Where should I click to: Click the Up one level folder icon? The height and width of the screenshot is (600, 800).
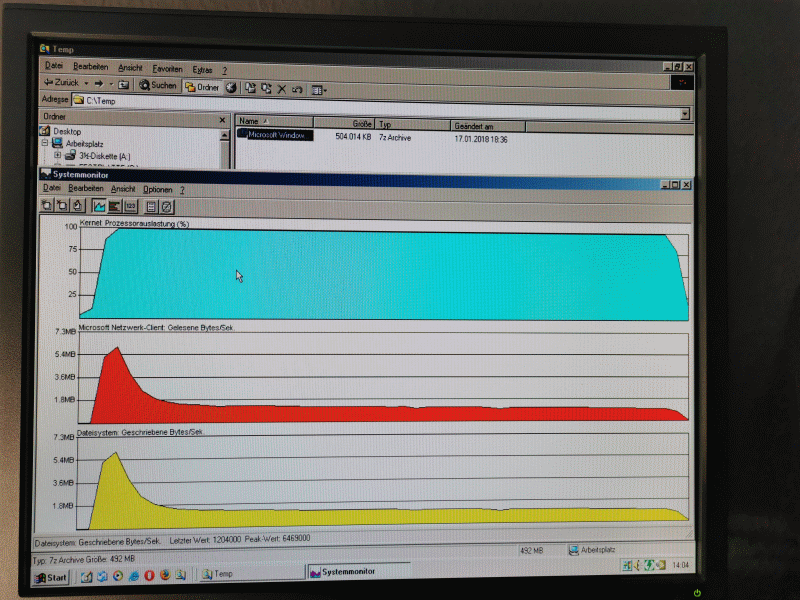coord(124,85)
